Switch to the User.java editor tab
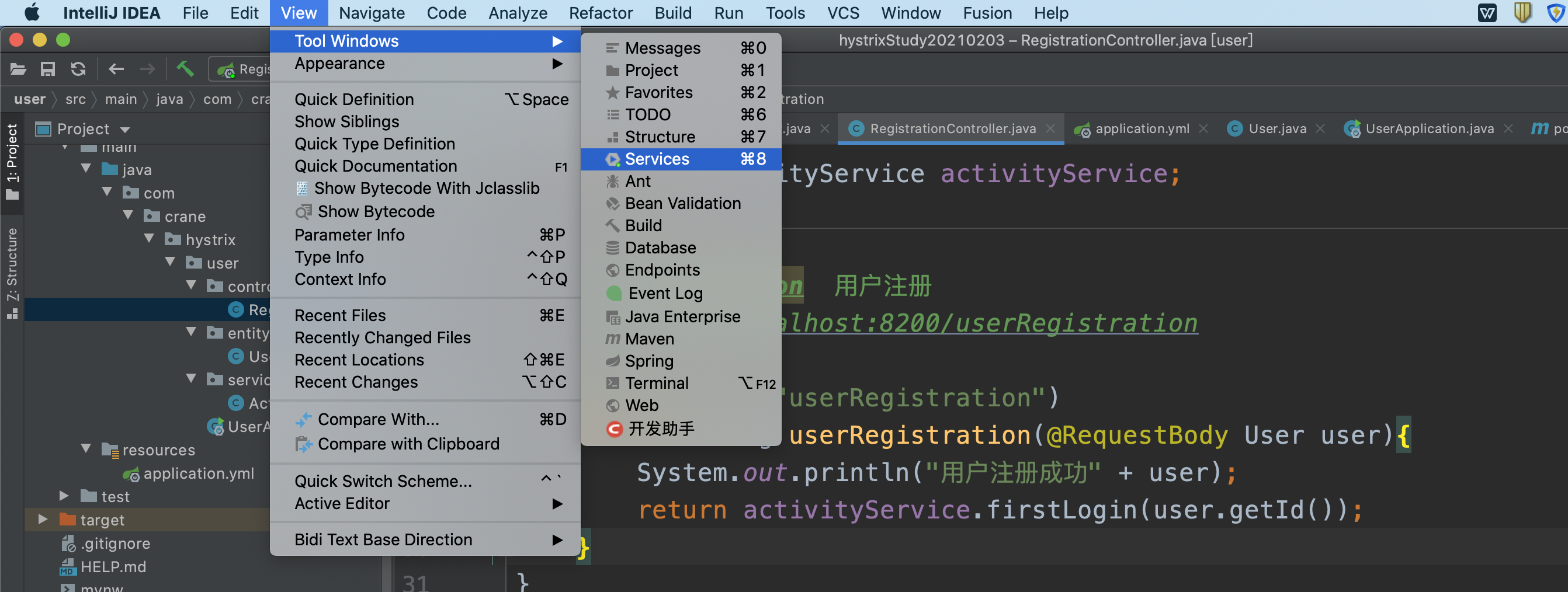This screenshot has height=592, width=1568. click(1275, 128)
